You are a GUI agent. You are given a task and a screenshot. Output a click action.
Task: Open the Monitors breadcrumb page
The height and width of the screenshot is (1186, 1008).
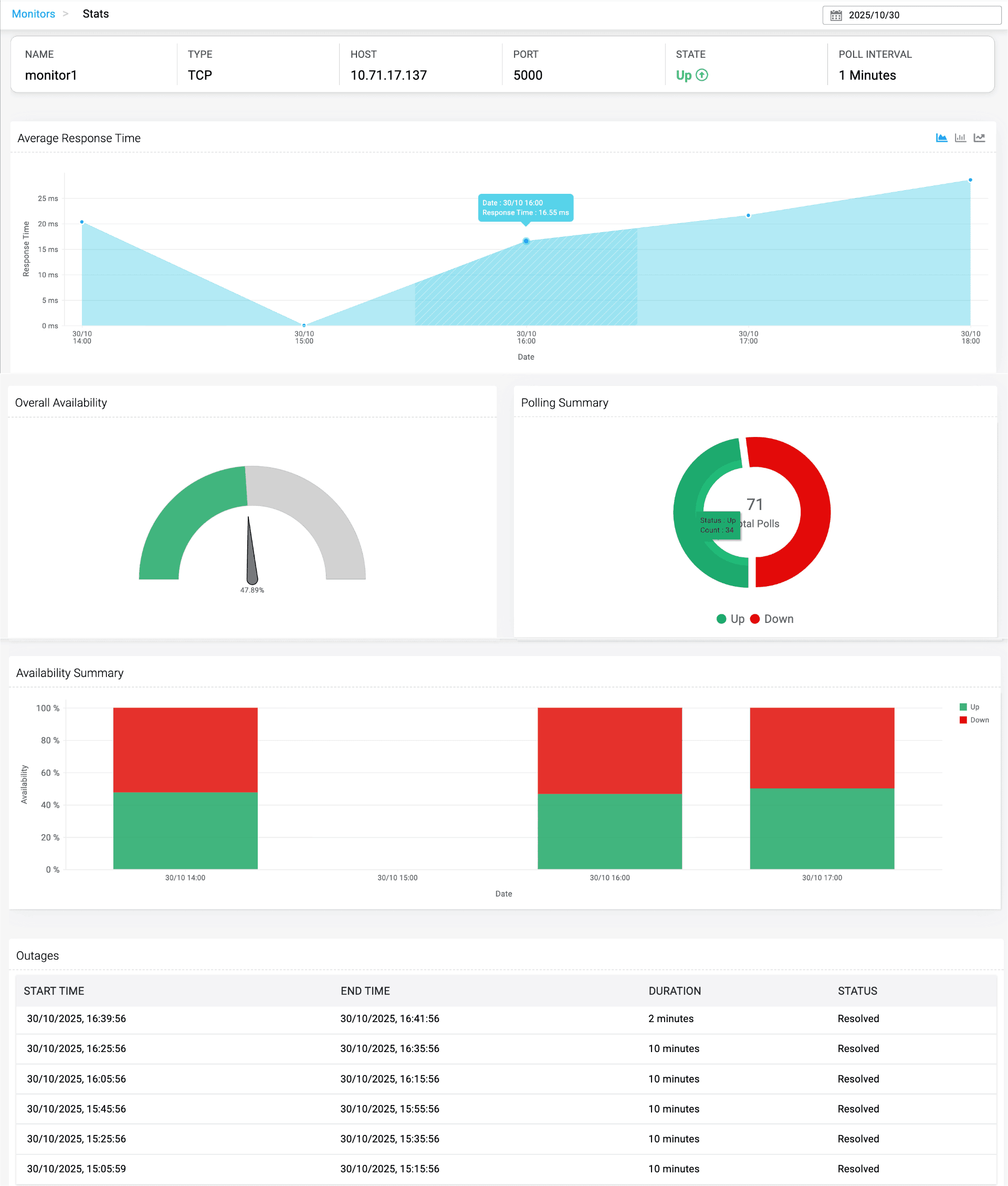[x=33, y=13]
